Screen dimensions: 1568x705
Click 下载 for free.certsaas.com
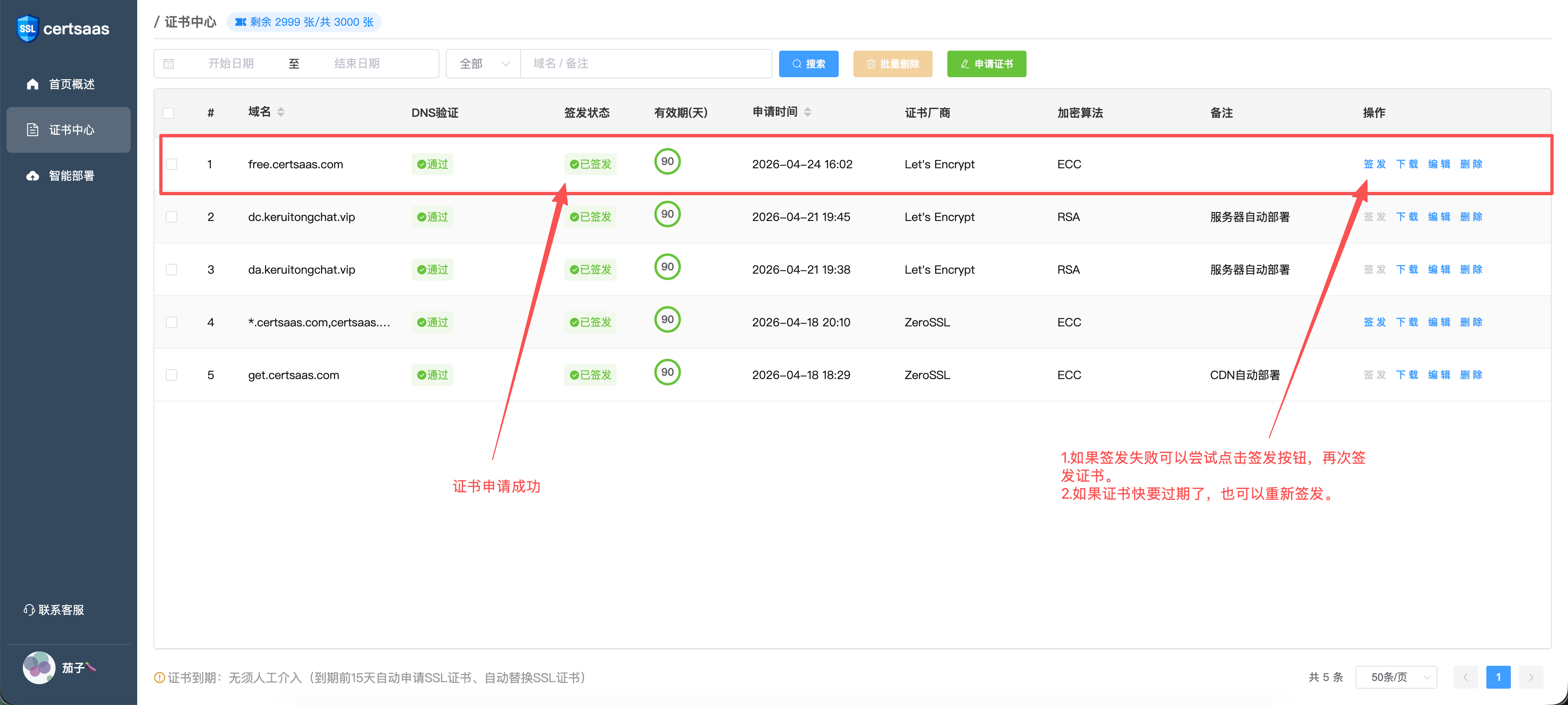[x=1407, y=164]
